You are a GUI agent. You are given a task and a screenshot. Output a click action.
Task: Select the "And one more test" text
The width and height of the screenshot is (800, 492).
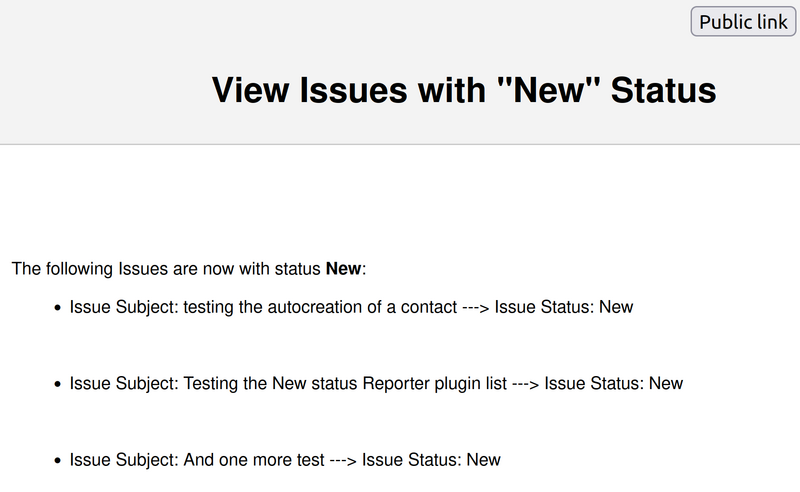(254, 460)
